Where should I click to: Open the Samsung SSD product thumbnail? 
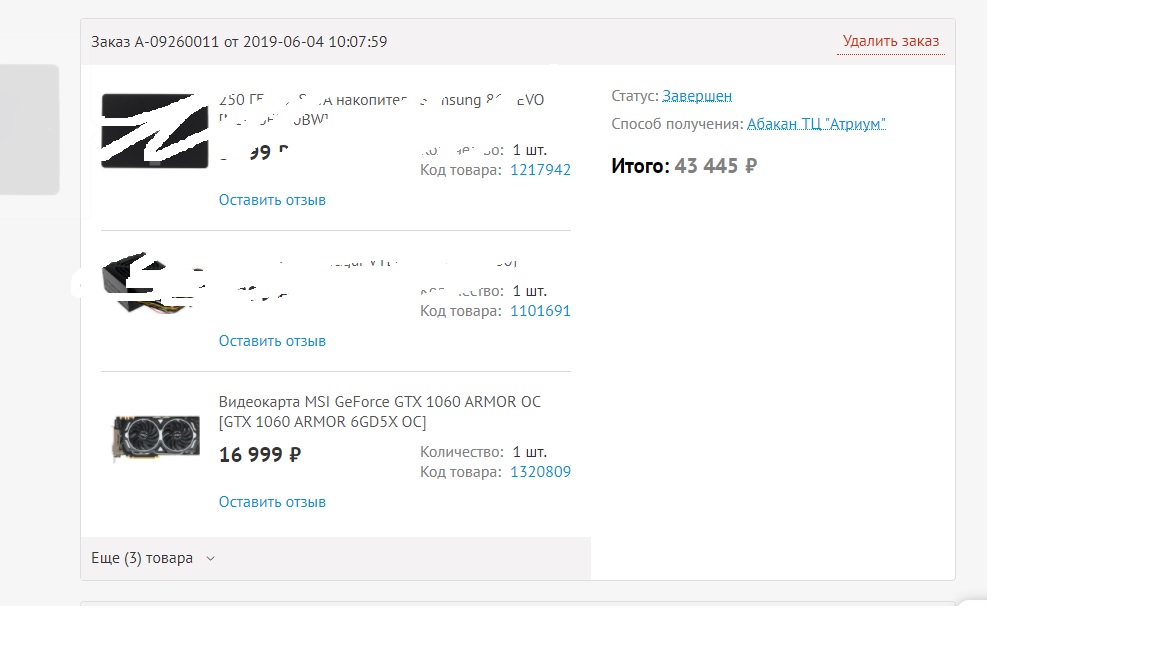pyautogui.click(x=154, y=131)
